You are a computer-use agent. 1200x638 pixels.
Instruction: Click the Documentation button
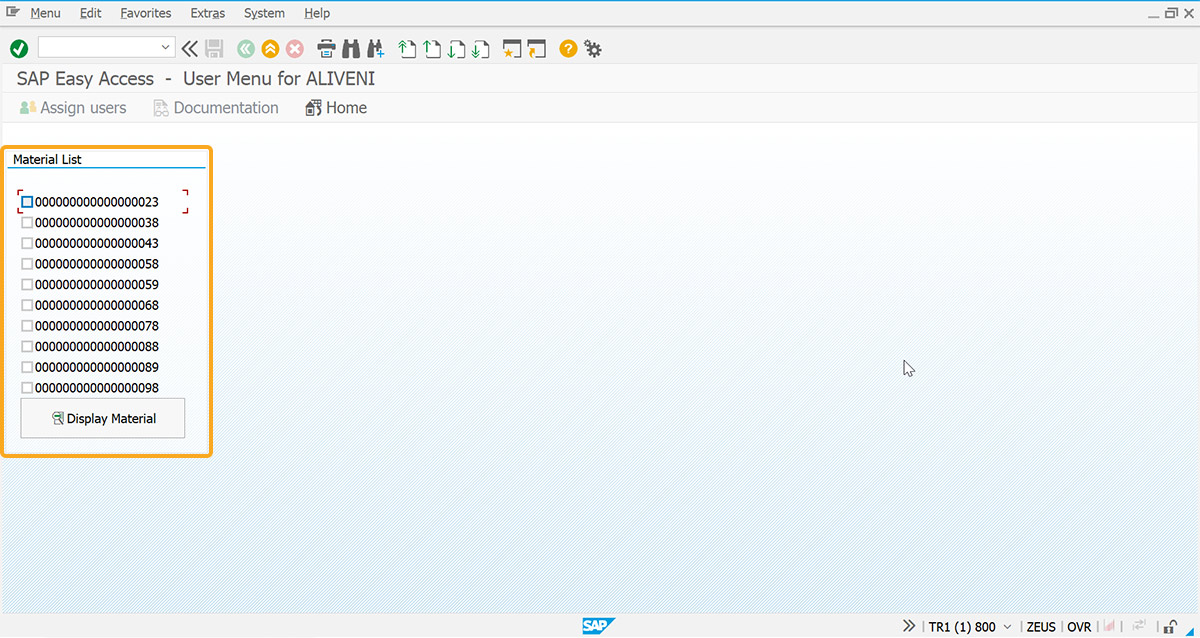pyautogui.click(x=216, y=108)
